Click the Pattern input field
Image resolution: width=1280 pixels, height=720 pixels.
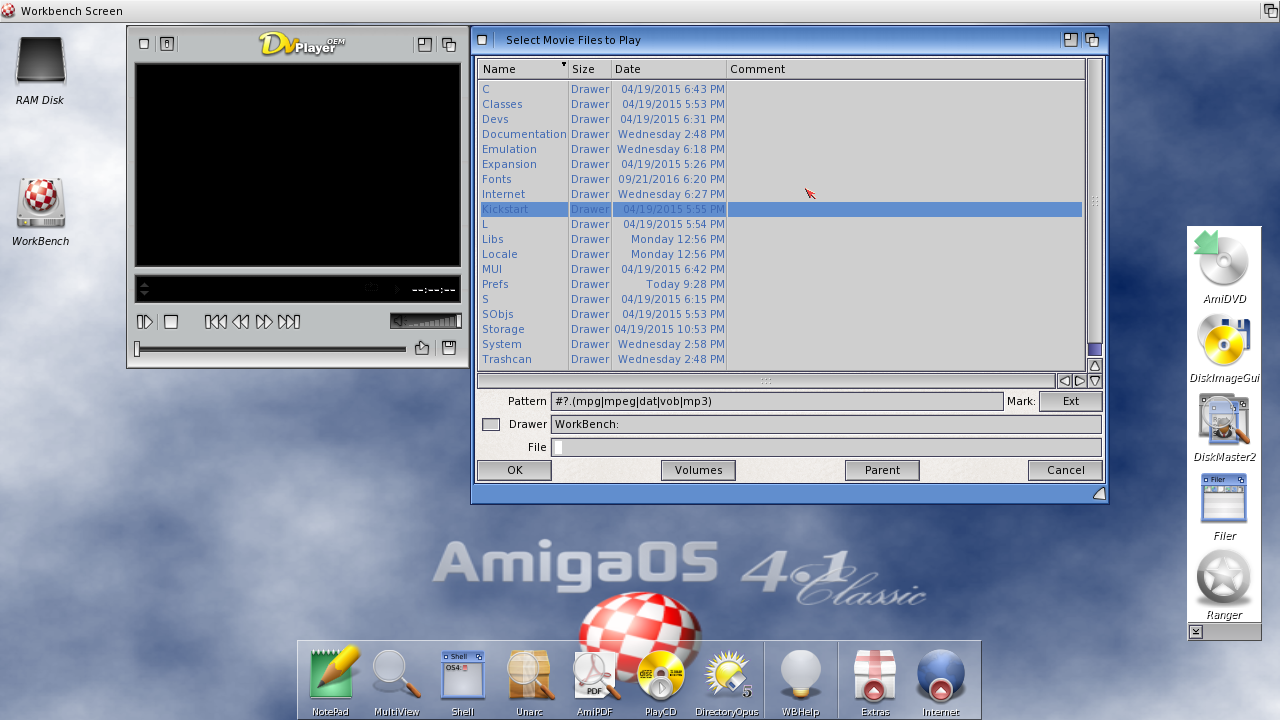777,401
